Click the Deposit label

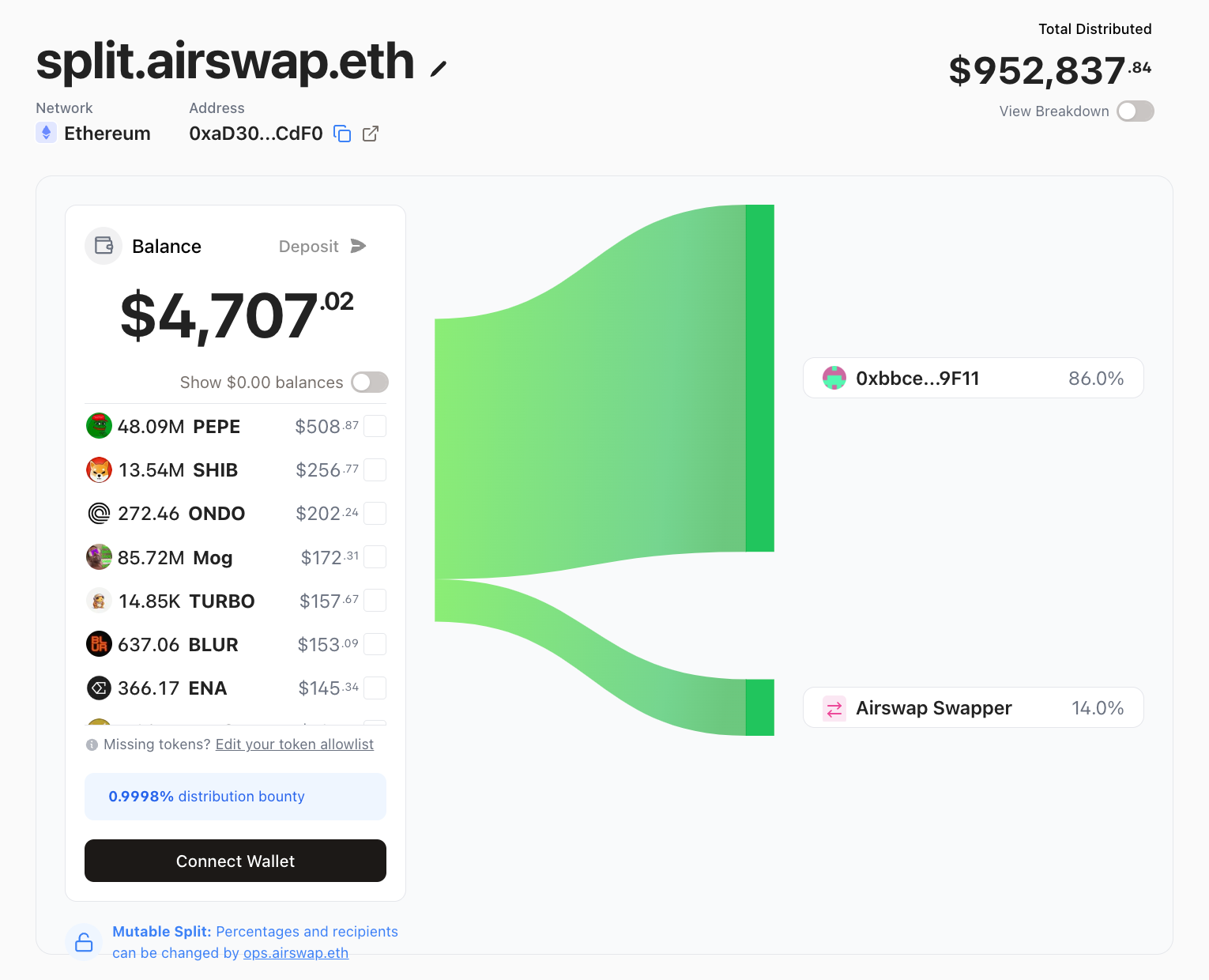(x=309, y=247)
